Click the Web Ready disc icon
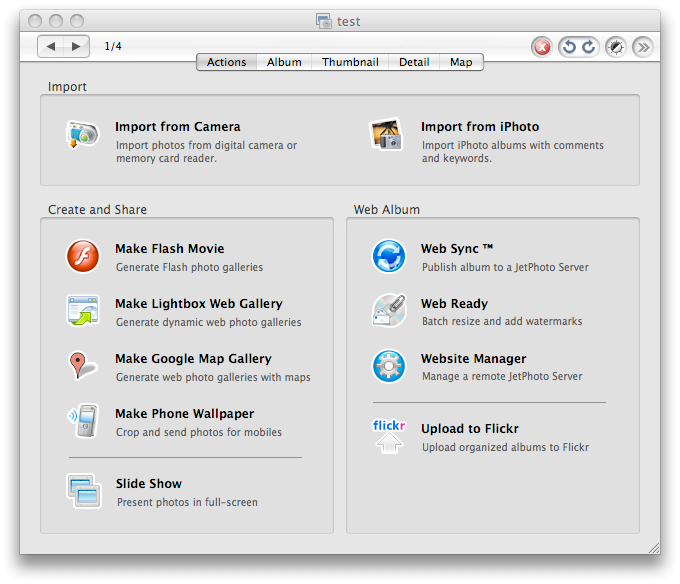Screen dimensions: 680x584 [389, 310]
